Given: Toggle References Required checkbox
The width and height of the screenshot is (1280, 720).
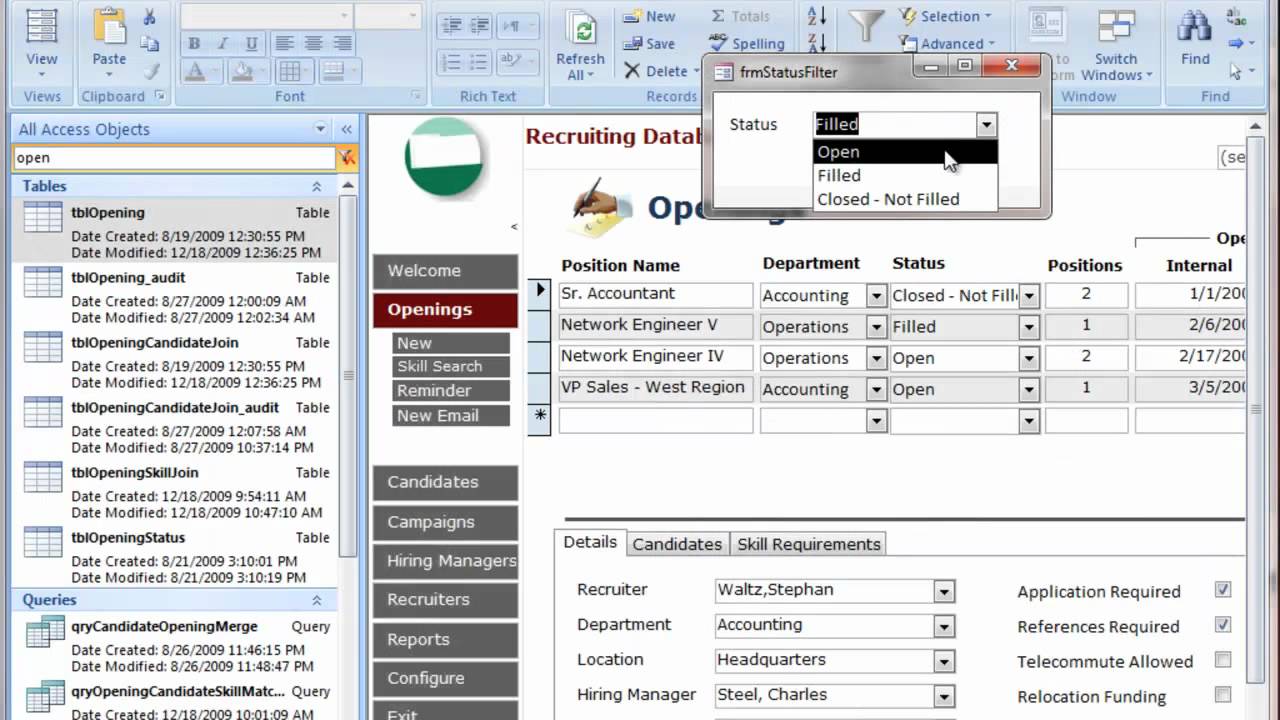Looking at the screenshot, I should tap(1222, 625).
